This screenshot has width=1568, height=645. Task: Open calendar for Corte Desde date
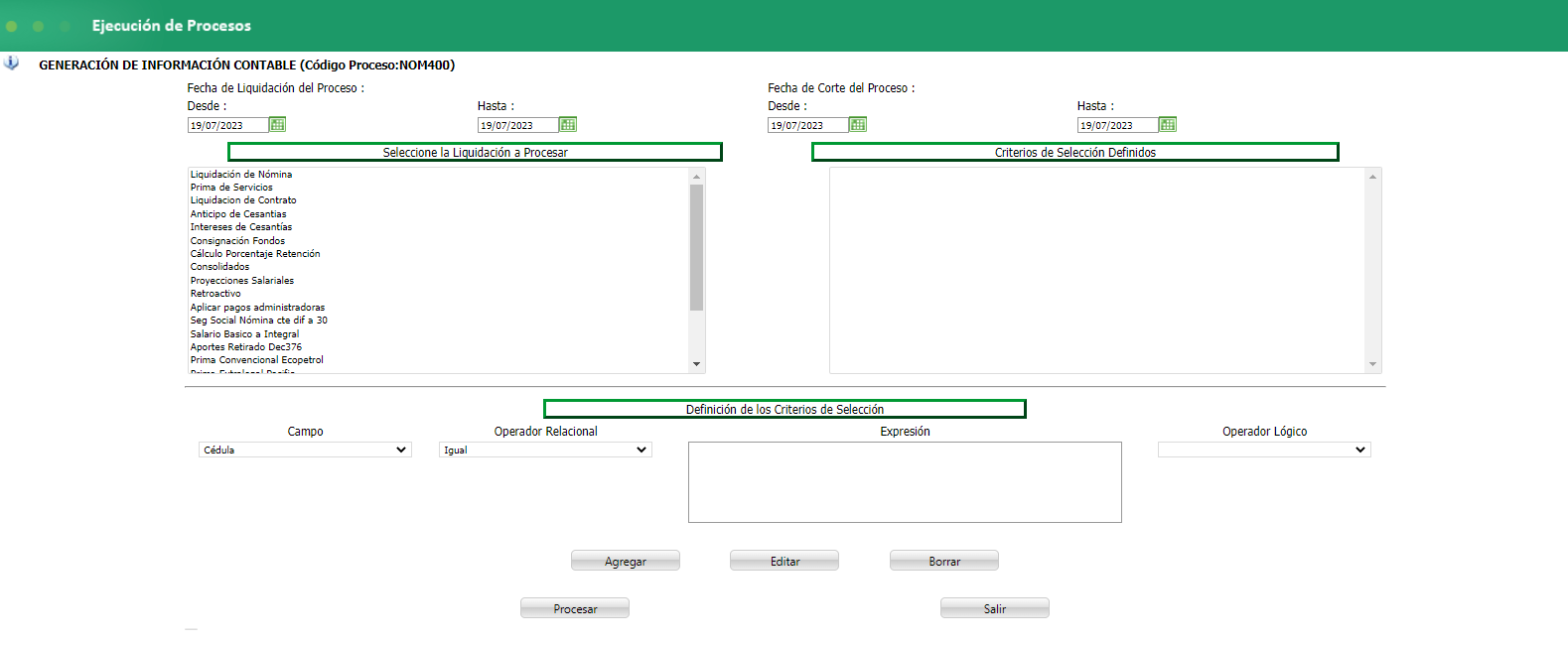coord(858,125)
